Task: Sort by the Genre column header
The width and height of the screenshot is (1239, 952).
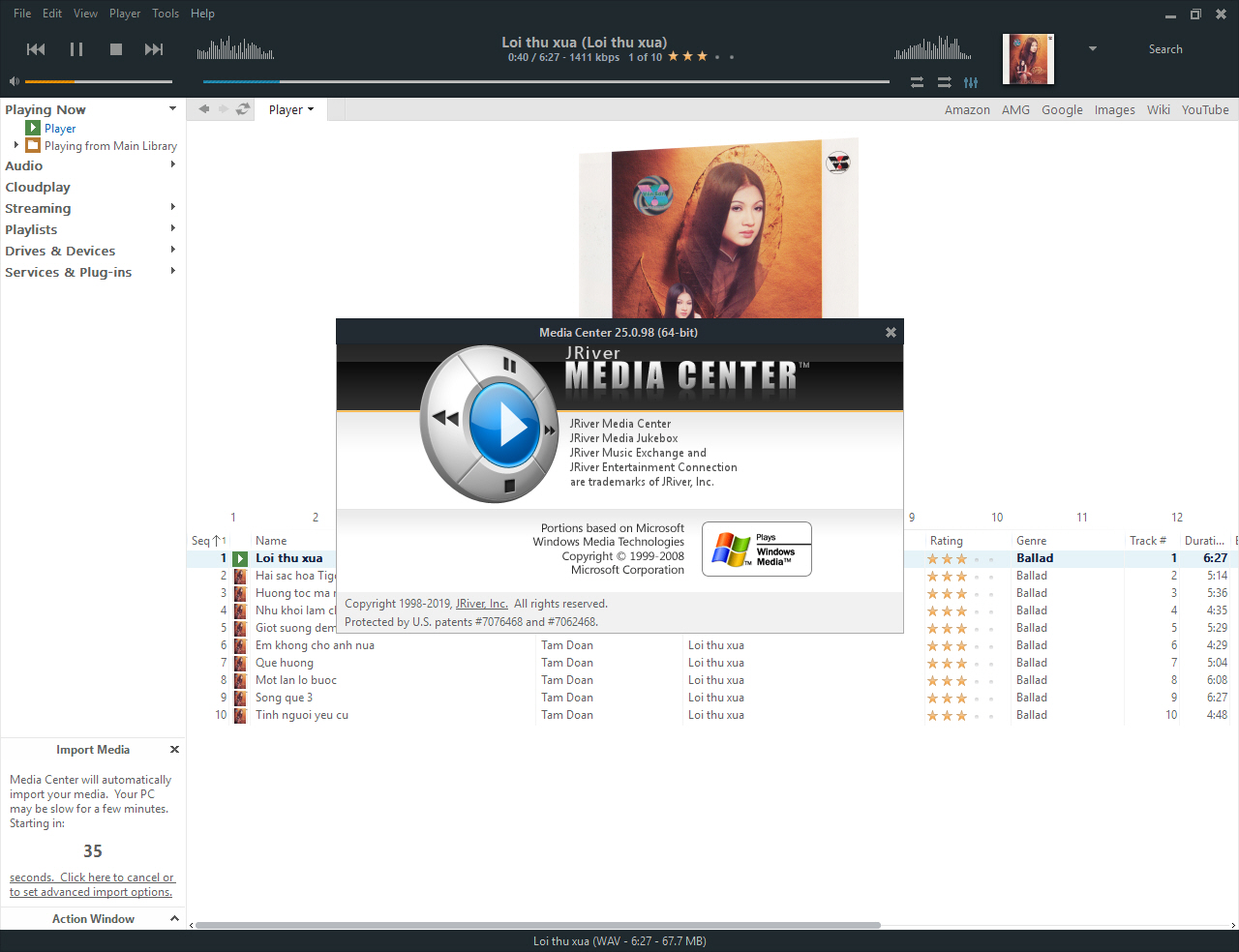Action: pos(1032,541)
